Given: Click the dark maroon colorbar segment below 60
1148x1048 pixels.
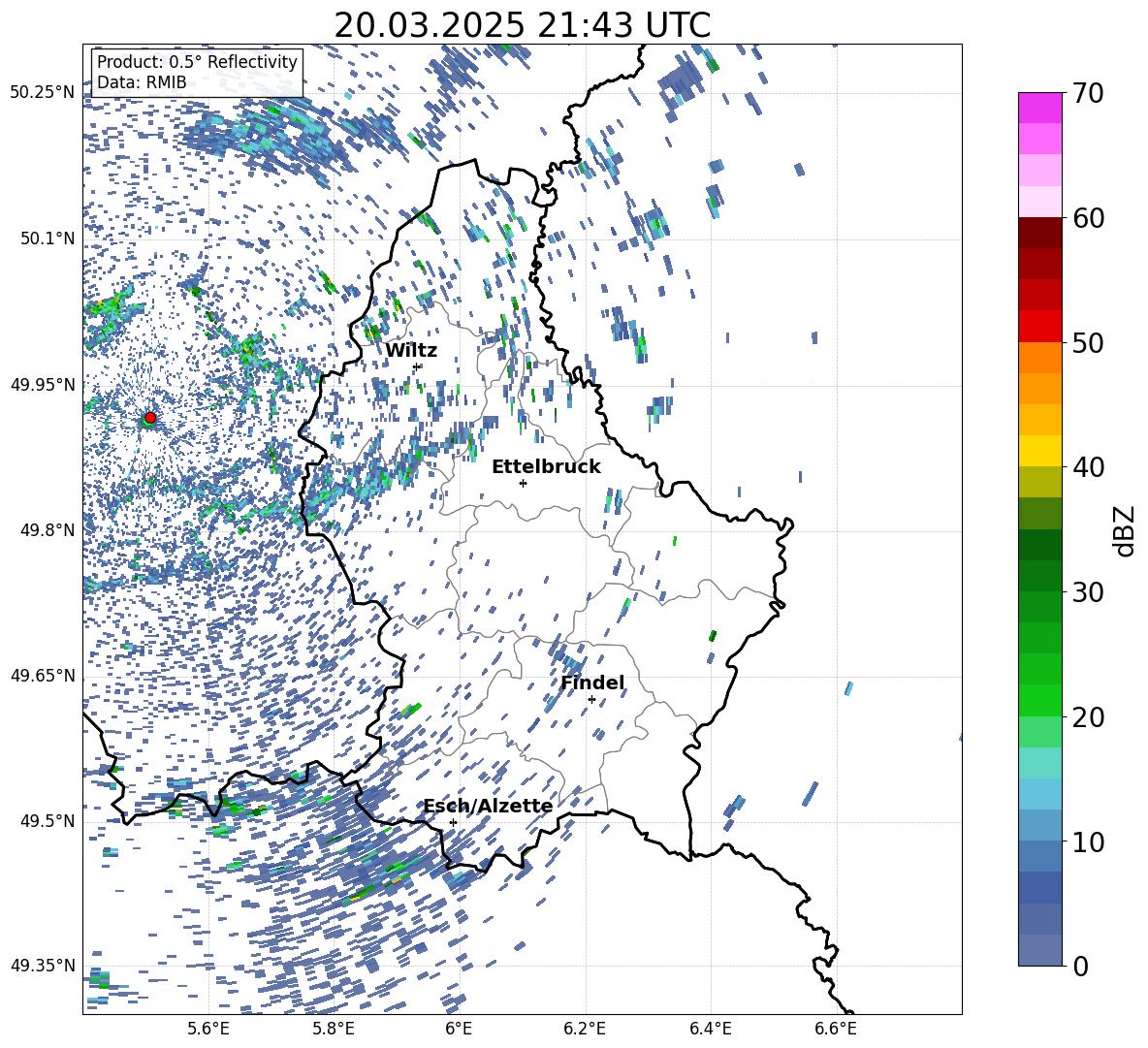Looking at the screenshot, I should point(1039,233).
